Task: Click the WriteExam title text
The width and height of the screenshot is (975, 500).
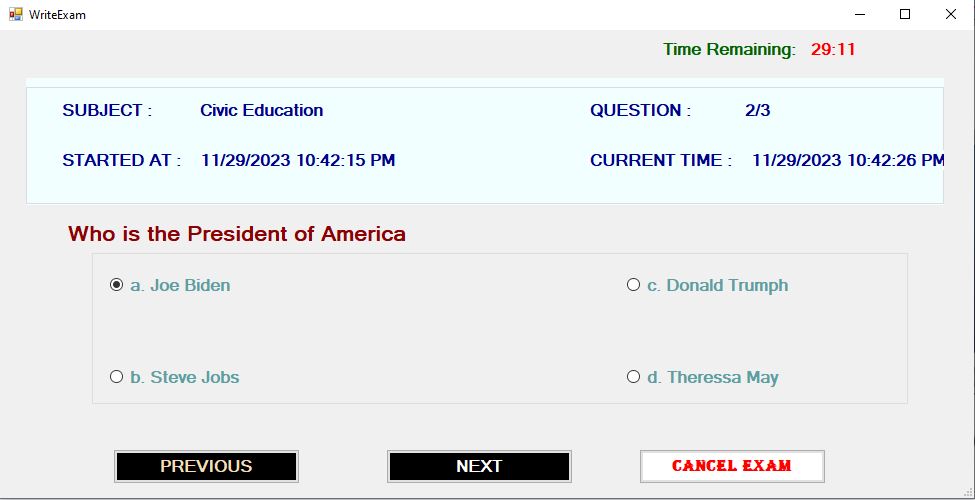Action: (57, 15)
